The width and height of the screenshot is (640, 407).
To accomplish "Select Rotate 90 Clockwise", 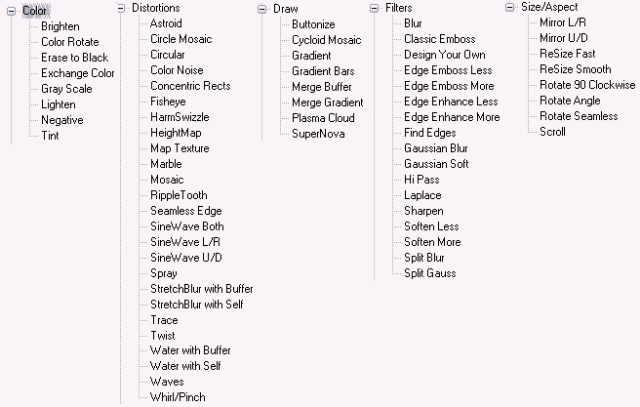I will click(x=589, y=85).
